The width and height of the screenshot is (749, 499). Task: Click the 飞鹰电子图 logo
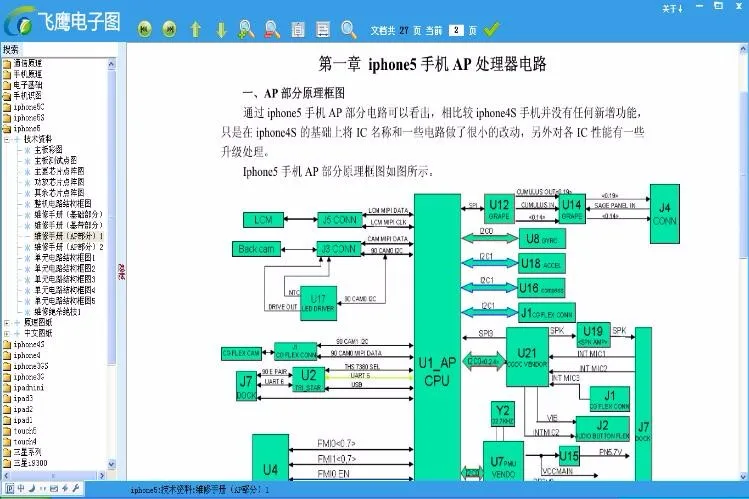tap(63, 22)
